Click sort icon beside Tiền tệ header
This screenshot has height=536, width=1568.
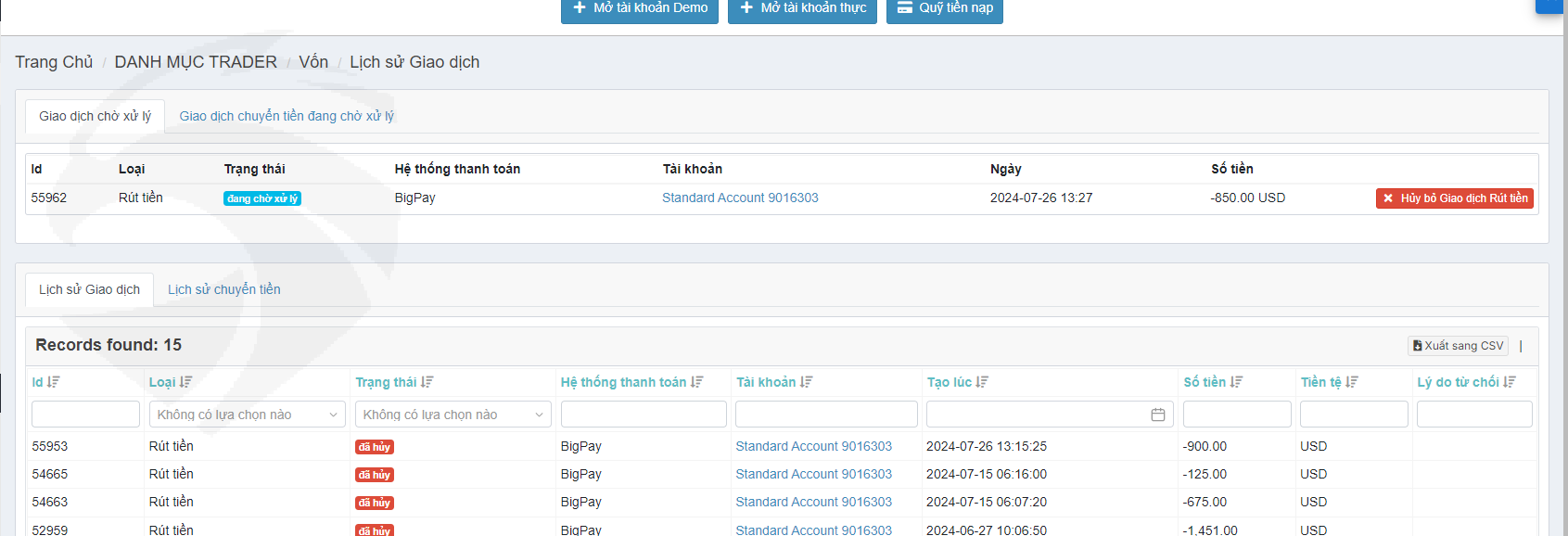coord(1352,382)
